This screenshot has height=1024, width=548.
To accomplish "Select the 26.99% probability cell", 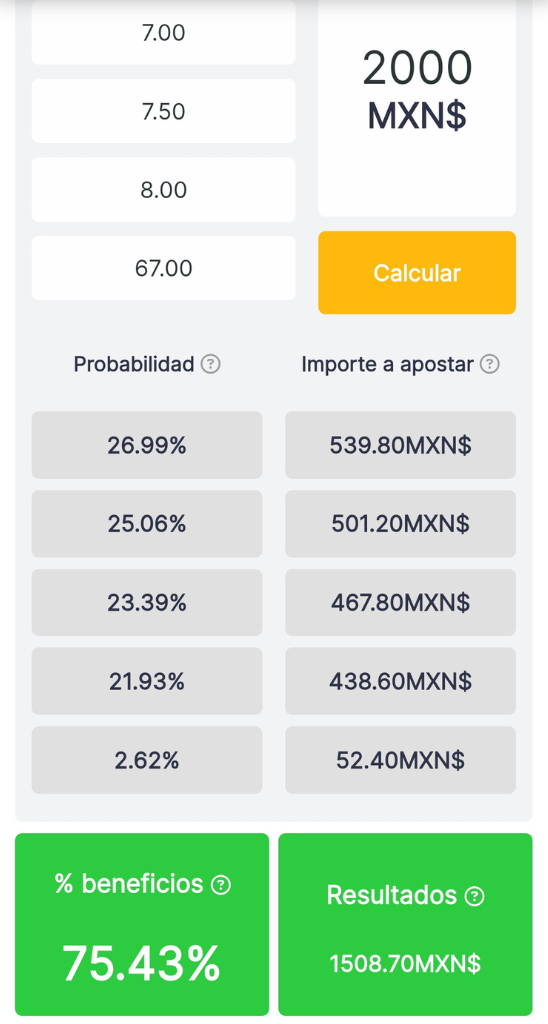I will 147,445.
